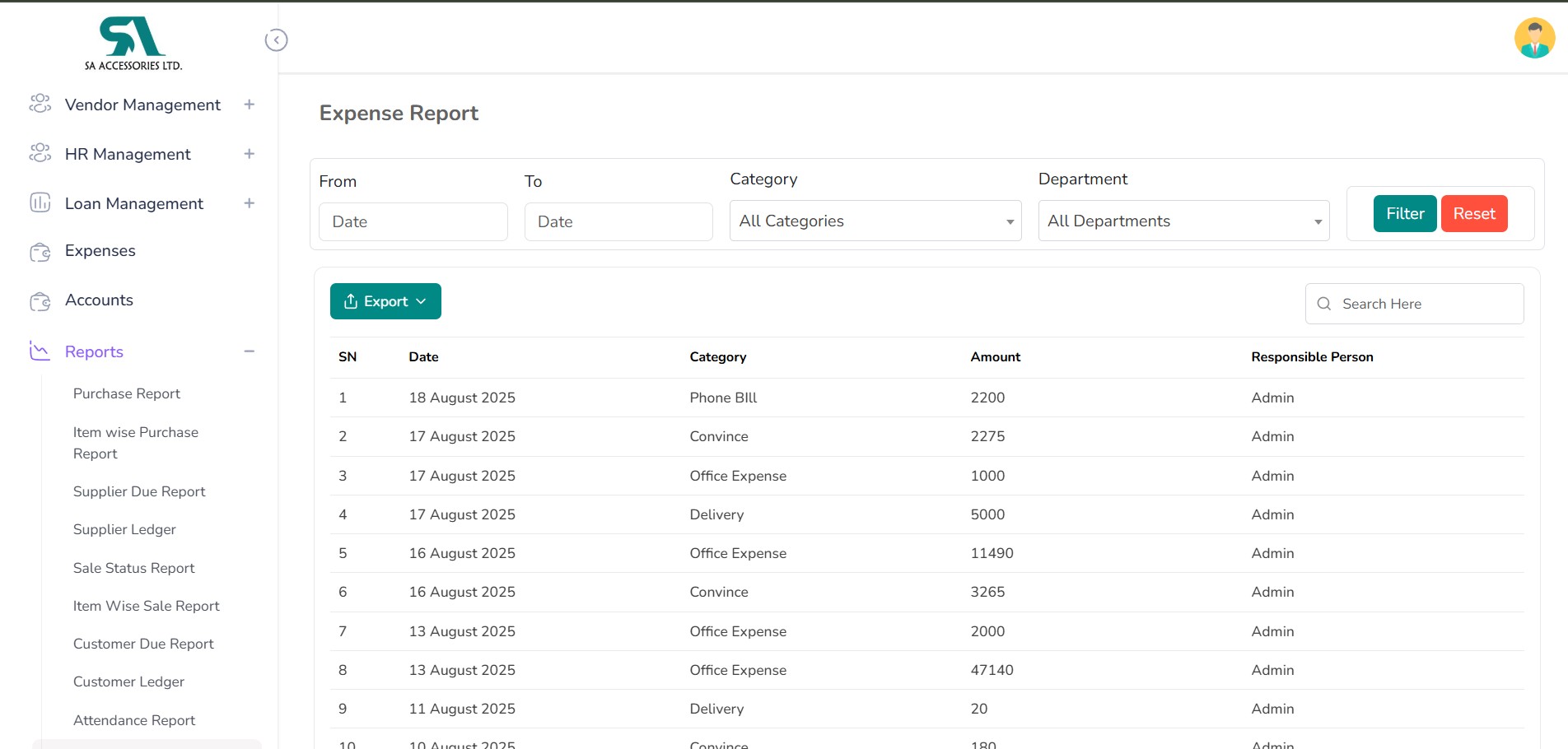The height and width of the screenshot is (749, 1568).
Task: Click the Reports line chart icon
Action: point(40,351)
